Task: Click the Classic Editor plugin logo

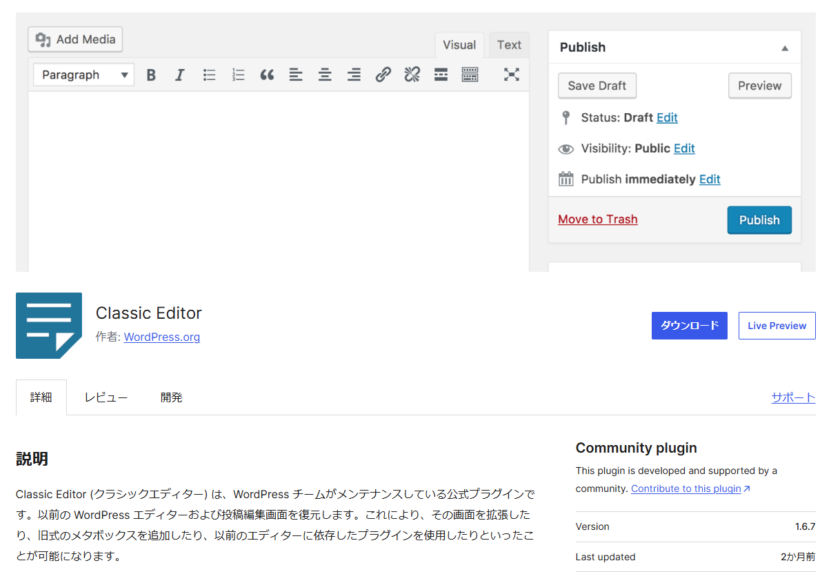Action: point(49,326)
